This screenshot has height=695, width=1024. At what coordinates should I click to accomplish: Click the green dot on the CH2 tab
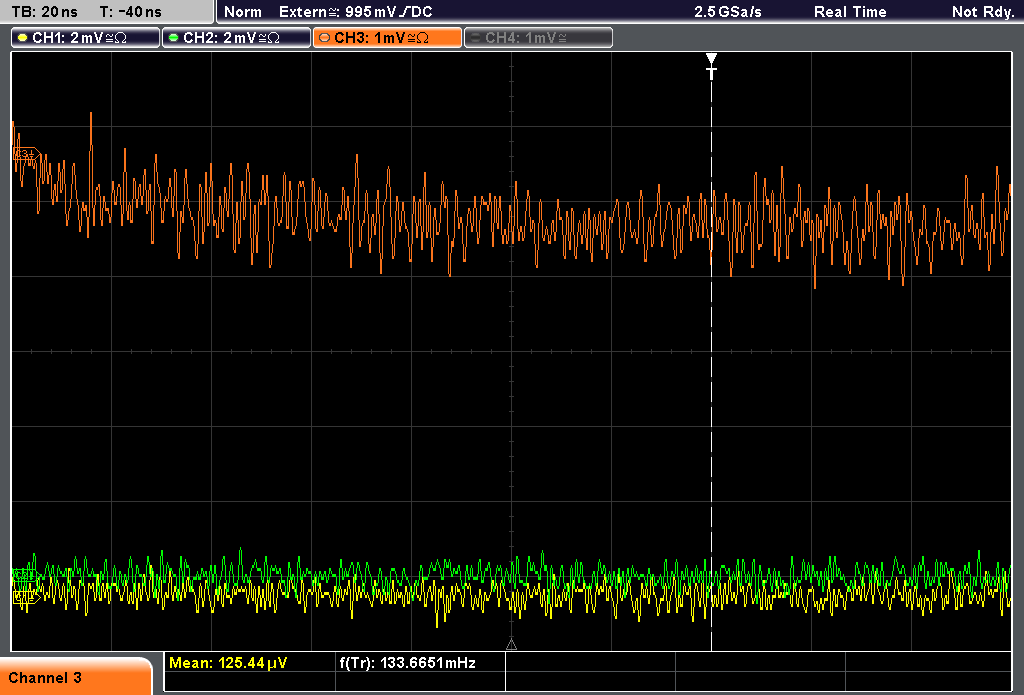pyautogui.click(x=174, y=38)
